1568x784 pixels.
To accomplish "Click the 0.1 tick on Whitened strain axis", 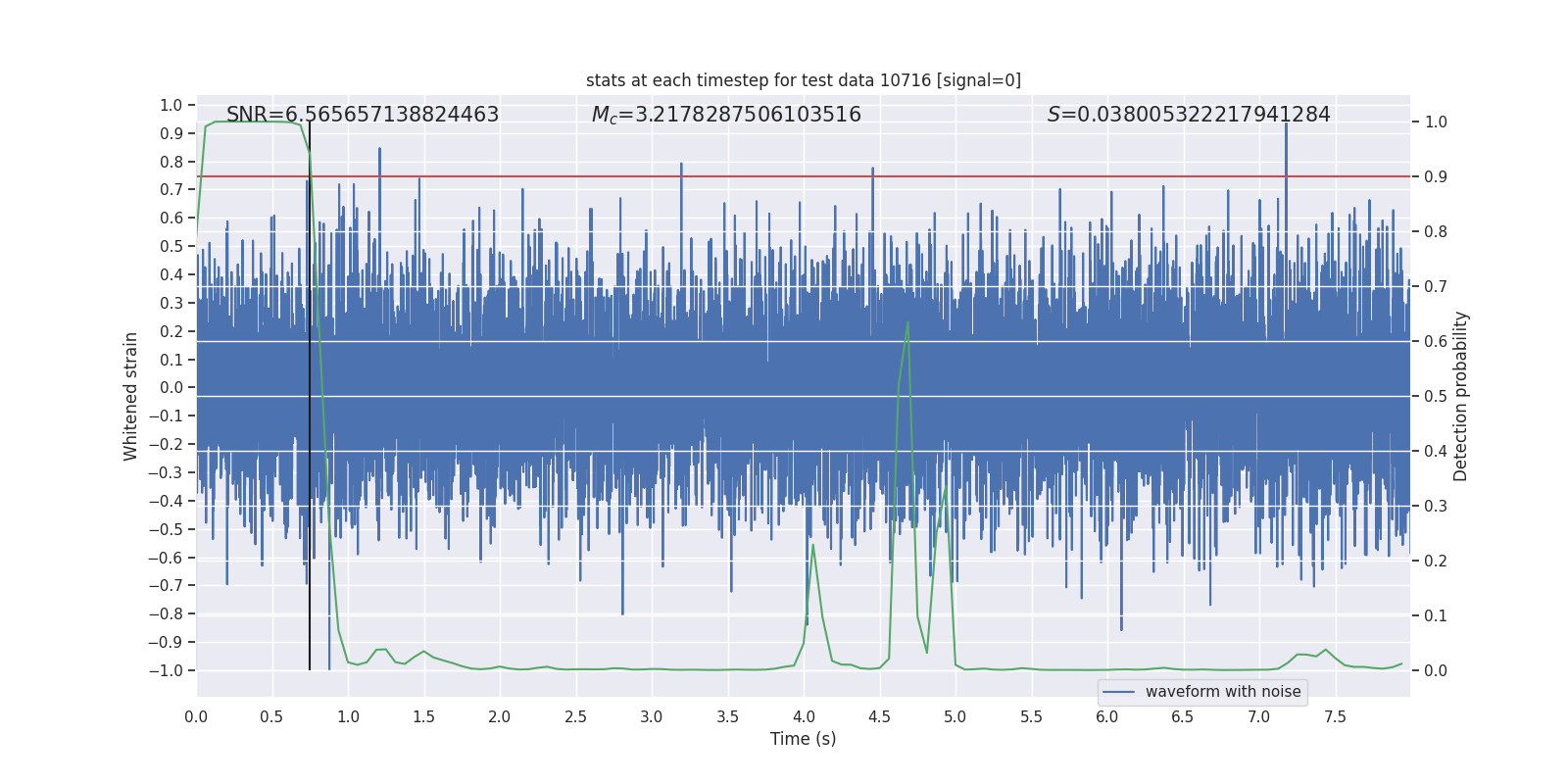I will [171, 360].
